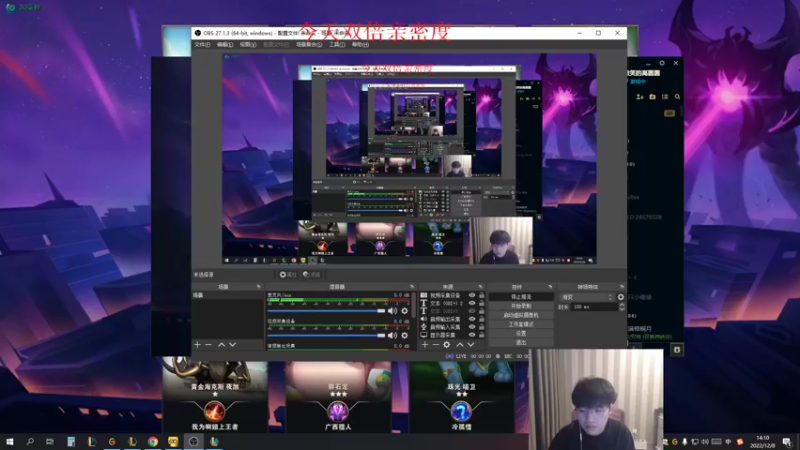Undock the Scenes panel via header icon
Screen dimensions: 800x450
259,287
